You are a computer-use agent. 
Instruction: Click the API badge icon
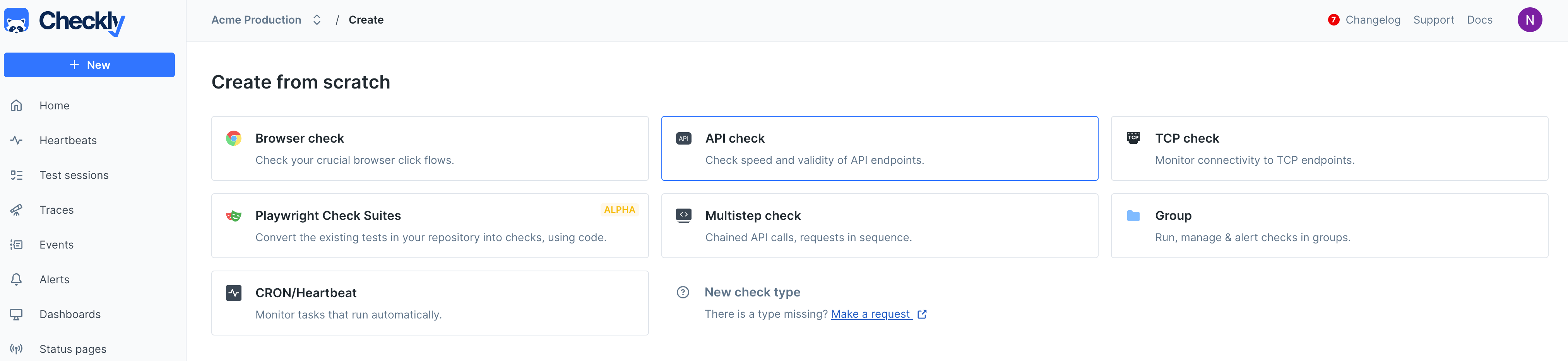tap(683, 139)
